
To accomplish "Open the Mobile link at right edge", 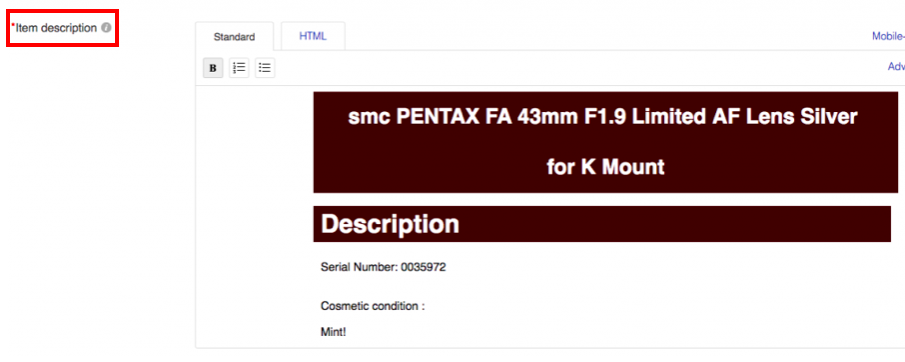I will (x=888, y=36).
